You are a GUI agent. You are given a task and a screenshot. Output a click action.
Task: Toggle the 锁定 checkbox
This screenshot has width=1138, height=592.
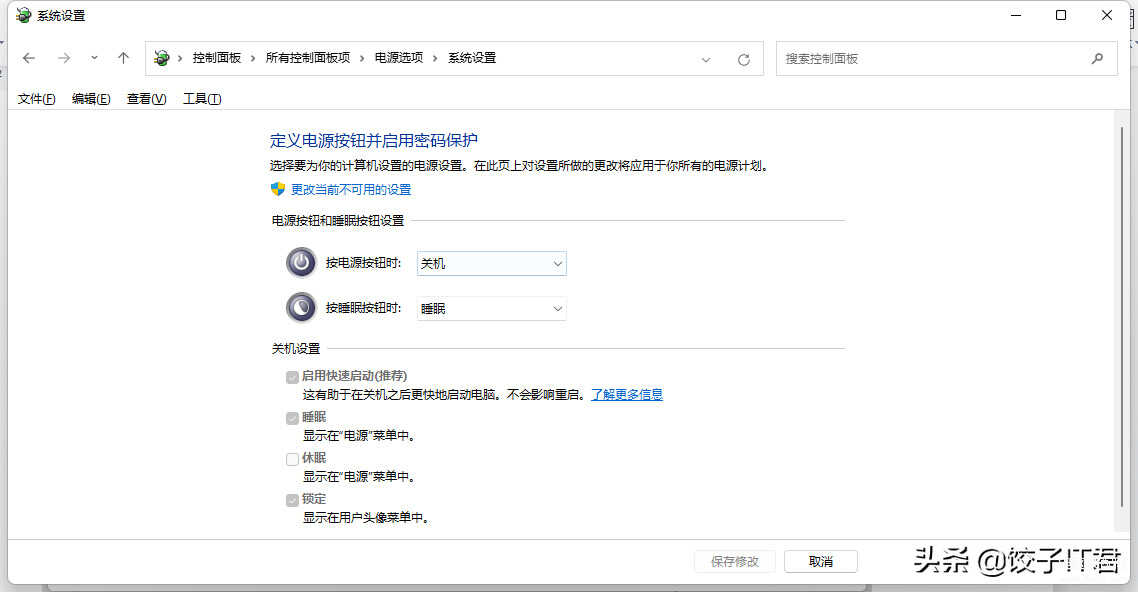[x=292, y=500]
